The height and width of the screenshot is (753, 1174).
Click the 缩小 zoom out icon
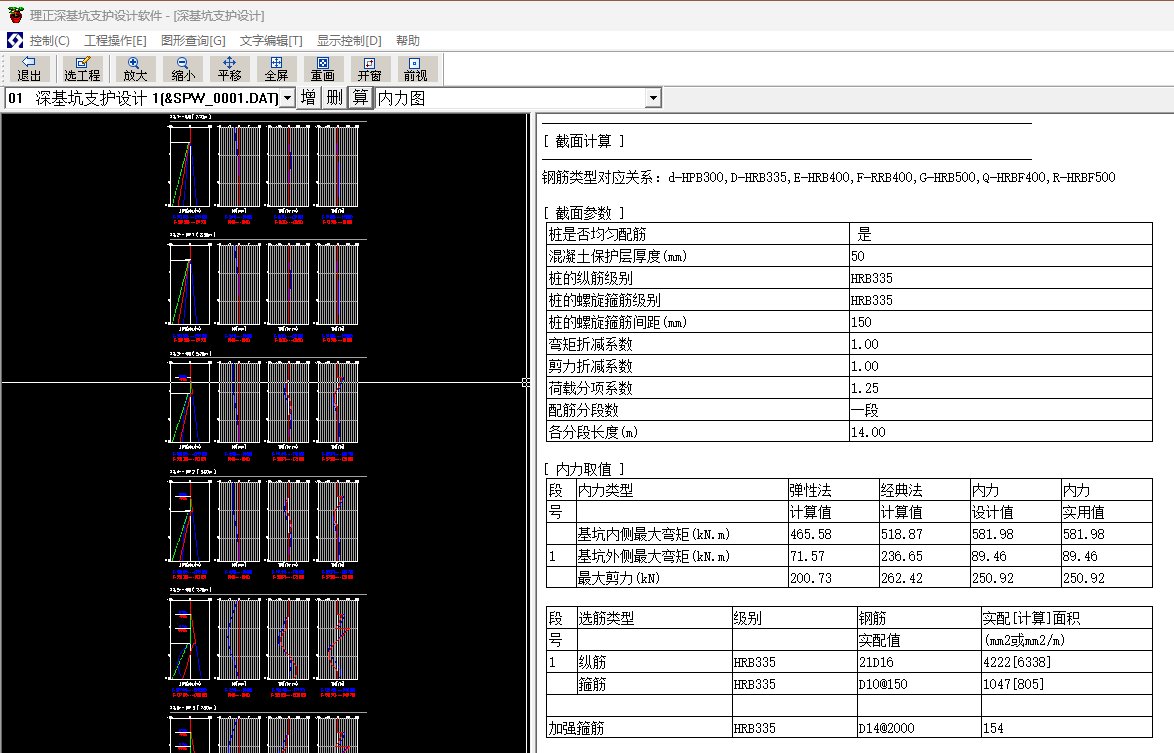tap(183, 69)
